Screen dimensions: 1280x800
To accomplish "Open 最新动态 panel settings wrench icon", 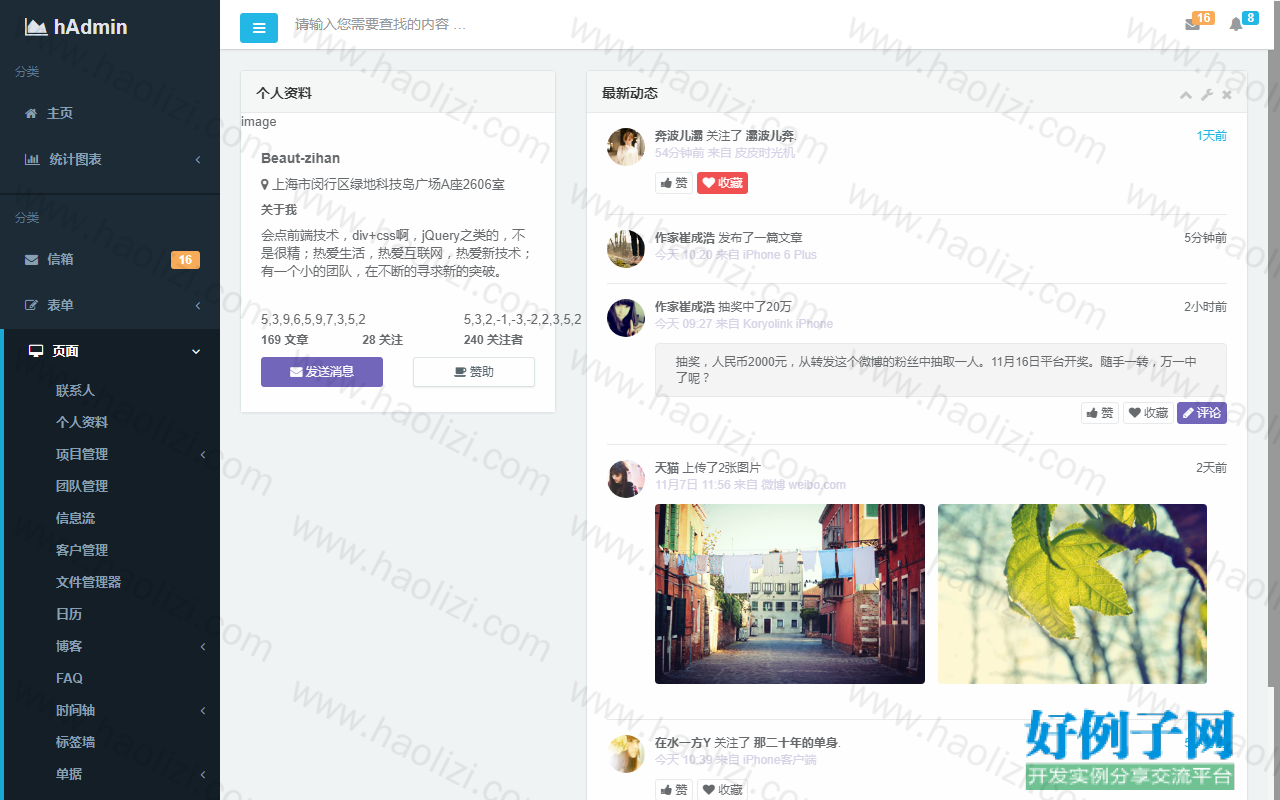I will (1207, 95).
